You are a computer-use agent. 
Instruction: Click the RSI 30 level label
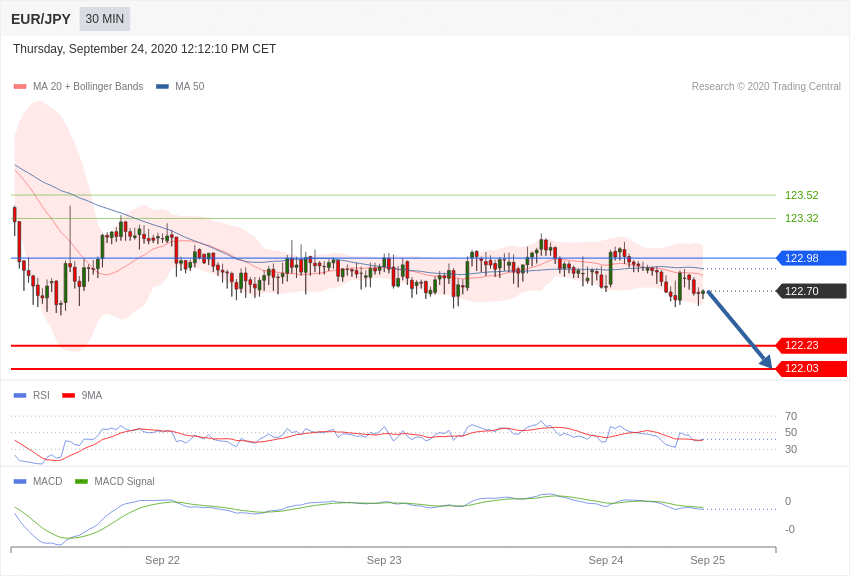click(791, 449)
